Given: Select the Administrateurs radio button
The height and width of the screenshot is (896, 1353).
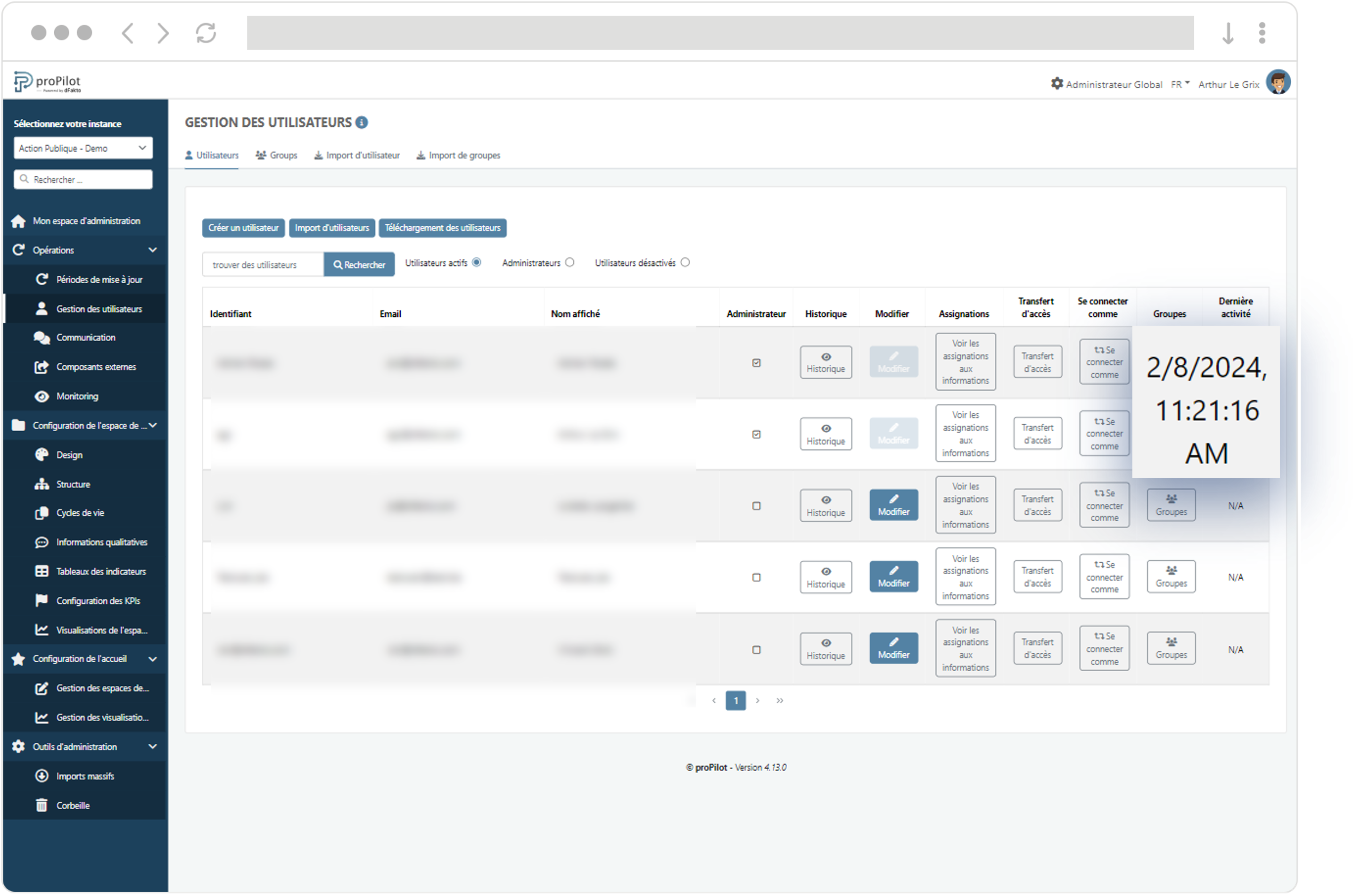Looking at the screenshot, I should click(x=569, y=262).
